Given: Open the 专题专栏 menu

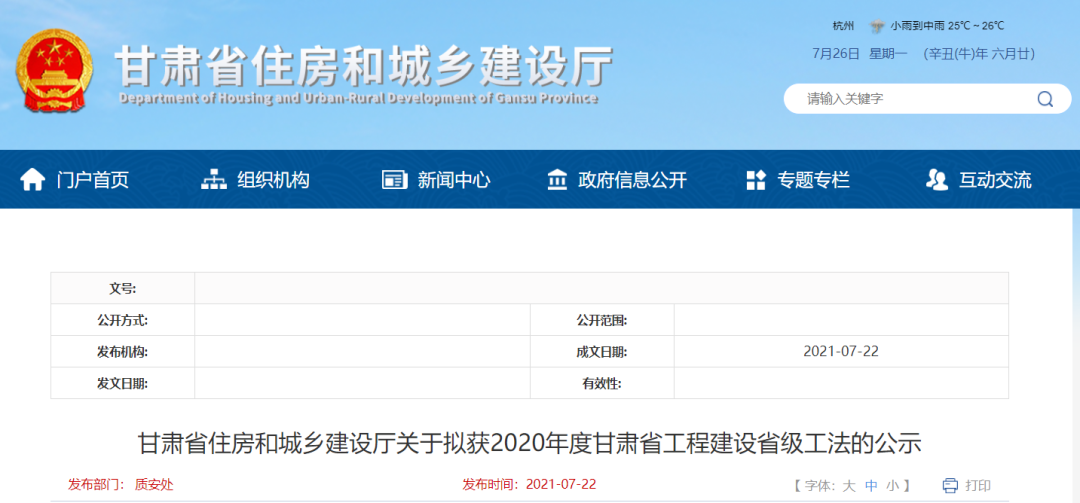Looking at the screenshot, I should 813,180.
